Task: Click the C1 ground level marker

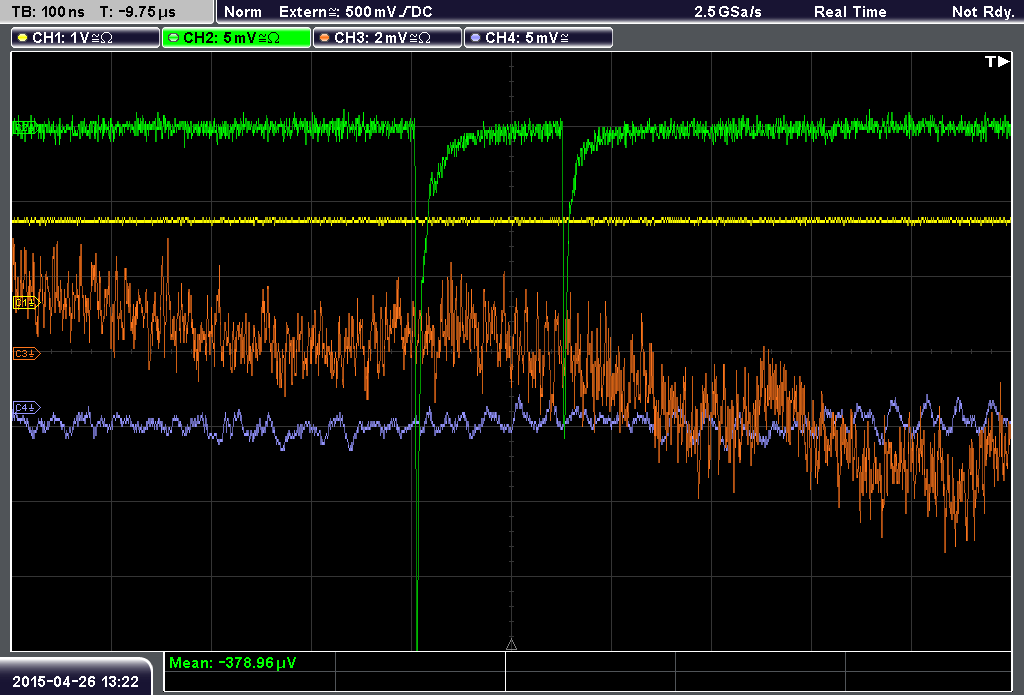Action: (x=26, y=302)
